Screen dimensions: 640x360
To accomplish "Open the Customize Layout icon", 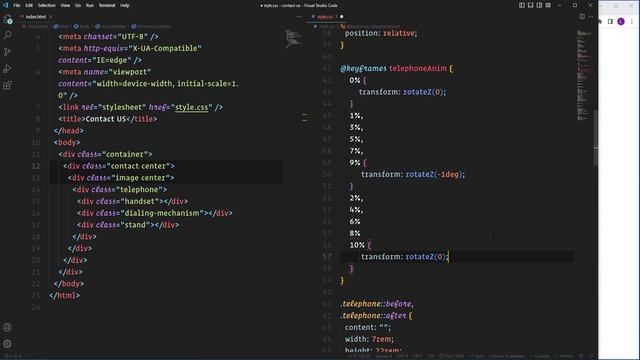I will pyautogui.click(x=548, y=5).
